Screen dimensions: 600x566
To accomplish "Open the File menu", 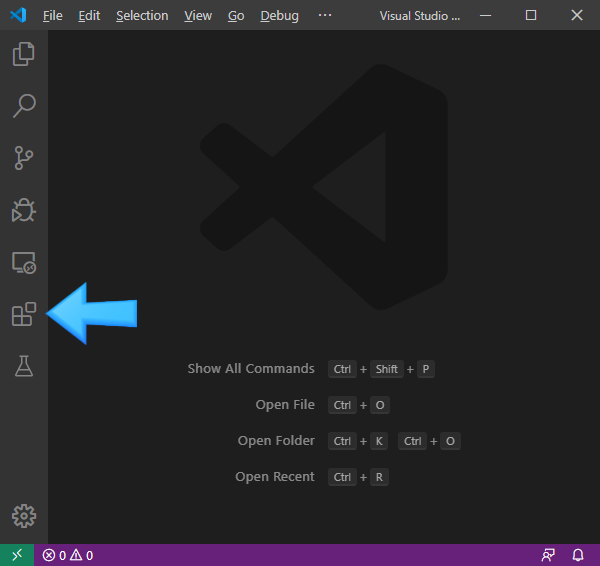I will point(52,16).
